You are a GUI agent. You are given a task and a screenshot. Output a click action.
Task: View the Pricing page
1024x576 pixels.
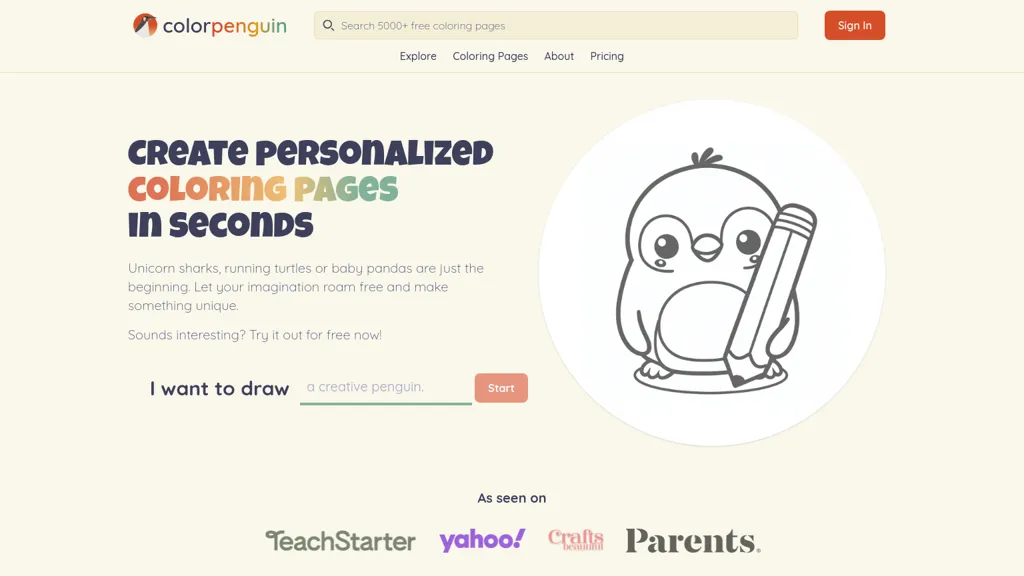point(607,56)
